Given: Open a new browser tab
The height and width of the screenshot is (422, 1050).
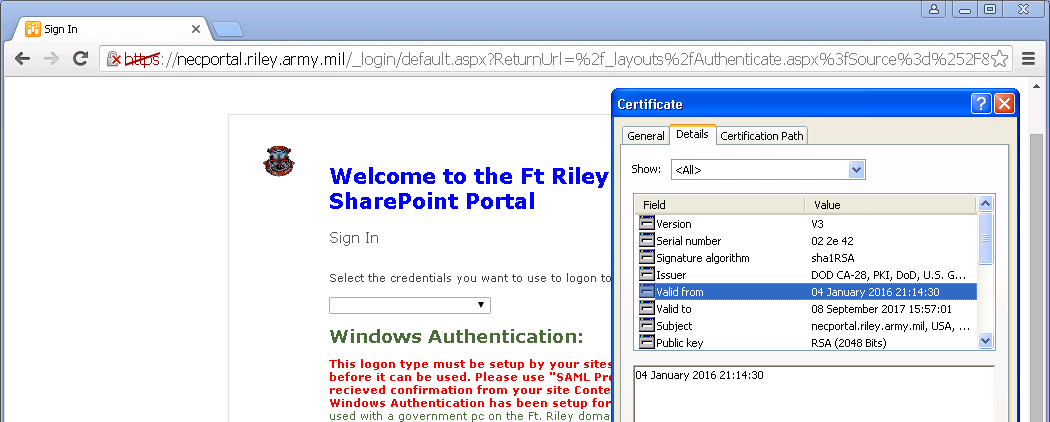Looking at the screenshot, I should [228, 29].
